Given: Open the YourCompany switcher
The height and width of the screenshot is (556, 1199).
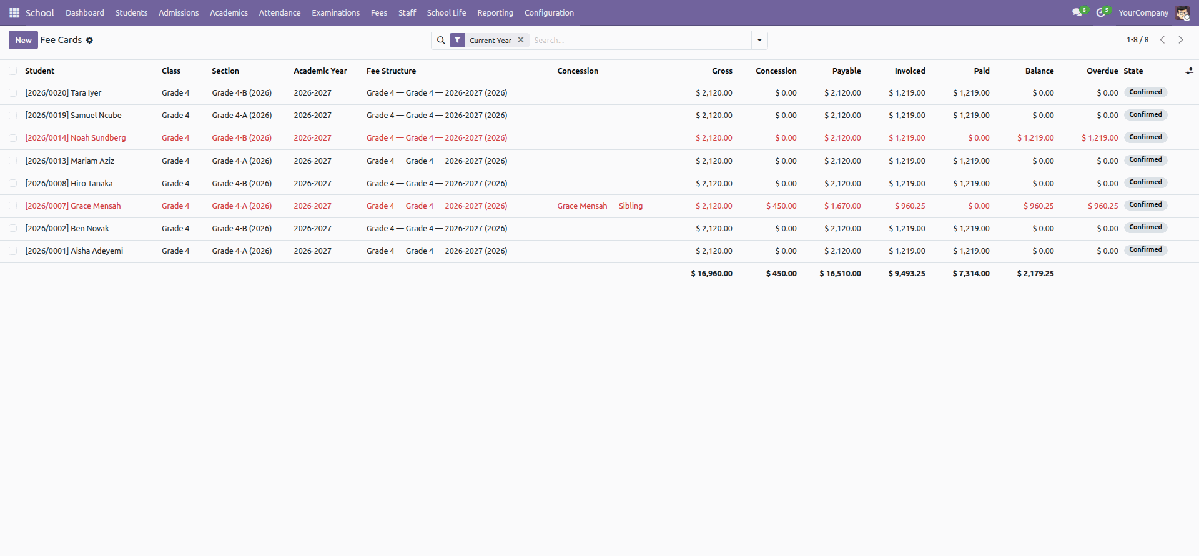Looking at the screenshot, I should click(x=1143, y=13).
